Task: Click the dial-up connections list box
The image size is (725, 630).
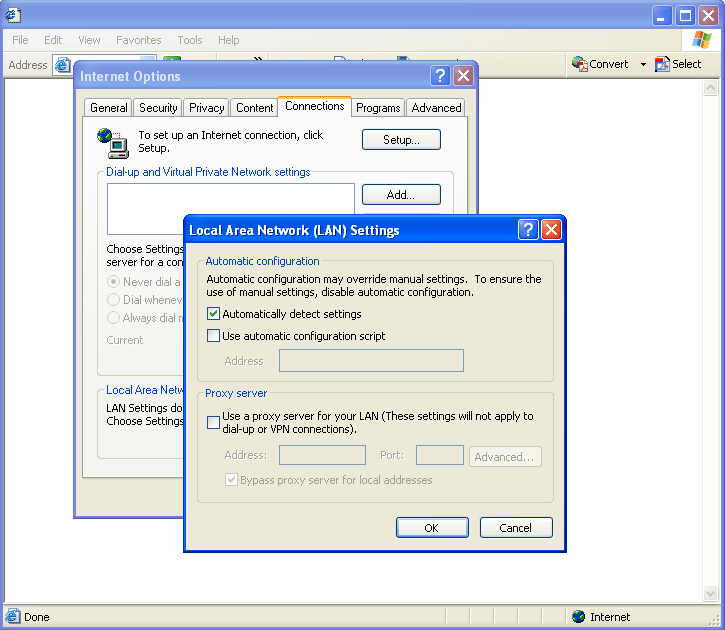Action: click(230, 208)
